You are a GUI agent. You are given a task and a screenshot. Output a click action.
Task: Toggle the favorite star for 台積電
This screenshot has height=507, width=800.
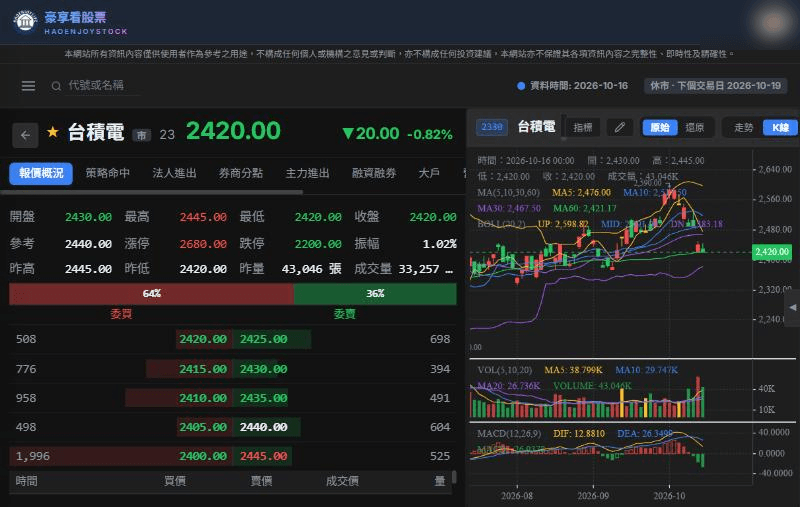53,133
